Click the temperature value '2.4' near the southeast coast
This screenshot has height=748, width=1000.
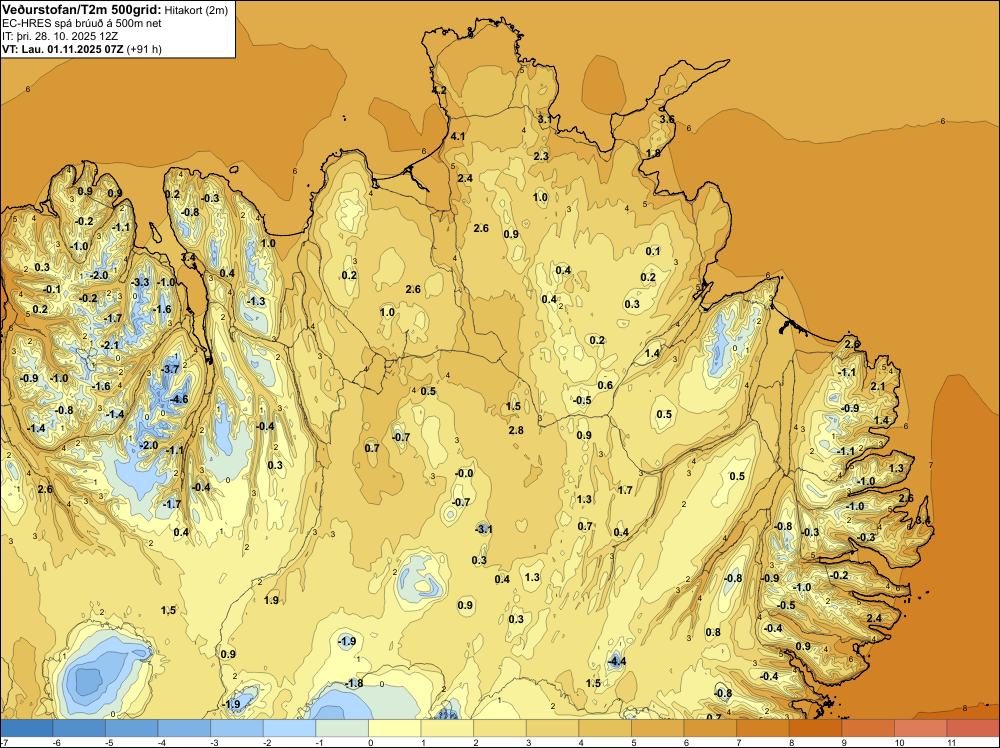(x=874, y=618)
